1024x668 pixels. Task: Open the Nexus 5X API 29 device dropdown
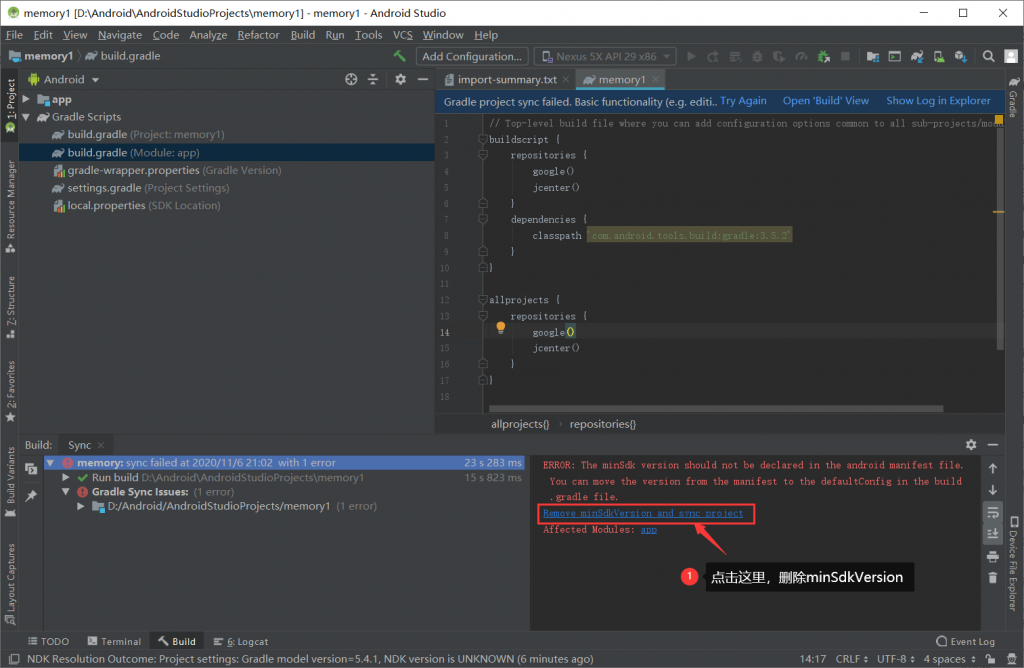(605, 57)
